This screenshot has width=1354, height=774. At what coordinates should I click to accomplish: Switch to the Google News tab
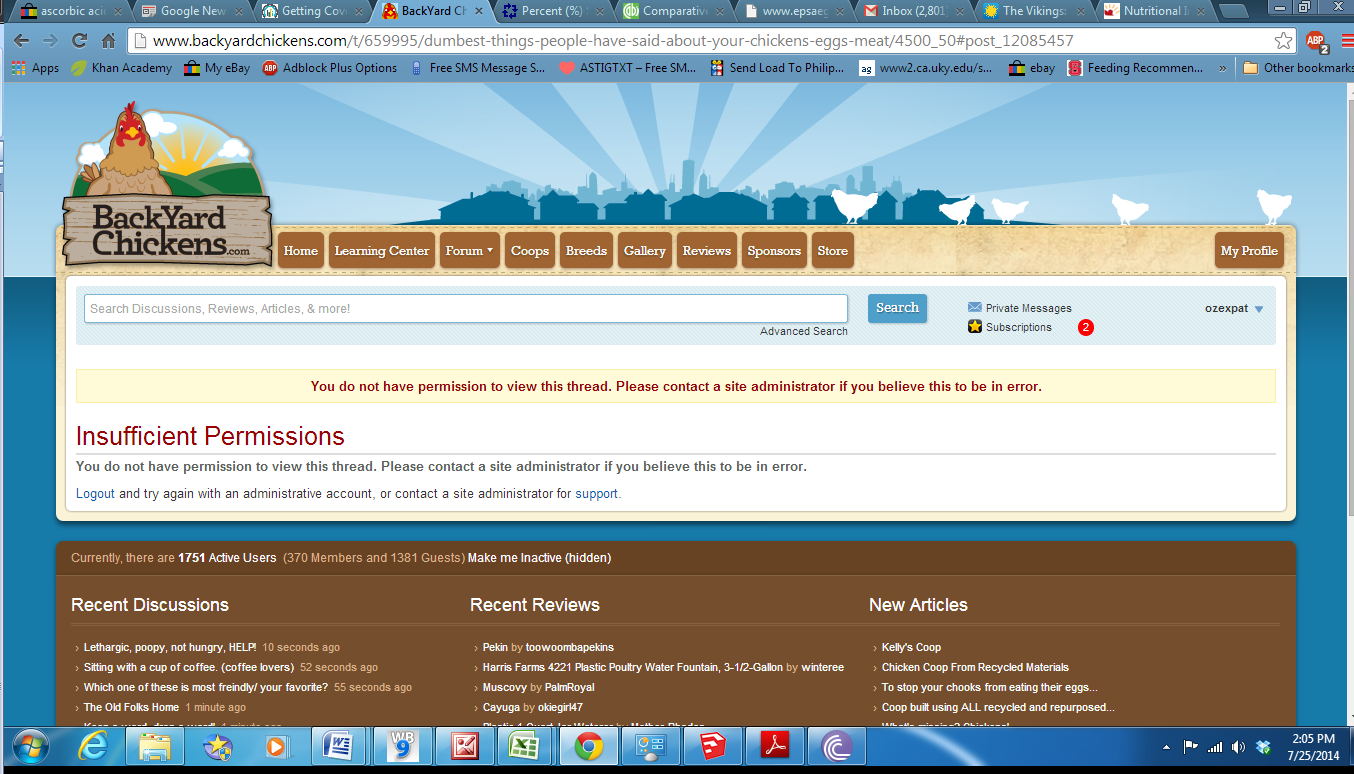pyautogui.click(x=191, y=11)
